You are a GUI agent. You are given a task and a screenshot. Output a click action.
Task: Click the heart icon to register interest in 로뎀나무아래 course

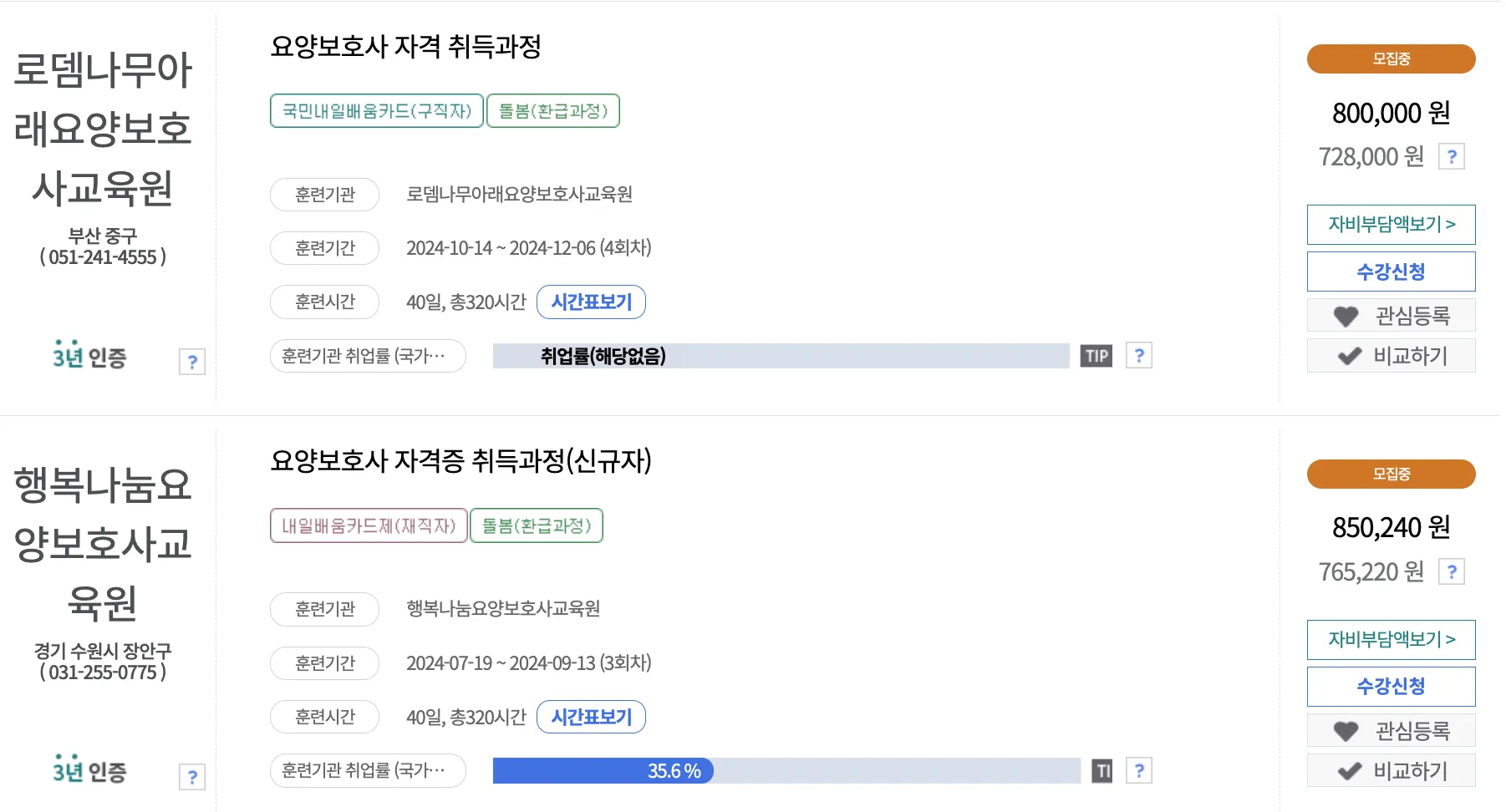pyautogui.click(x=1347, y=315)
